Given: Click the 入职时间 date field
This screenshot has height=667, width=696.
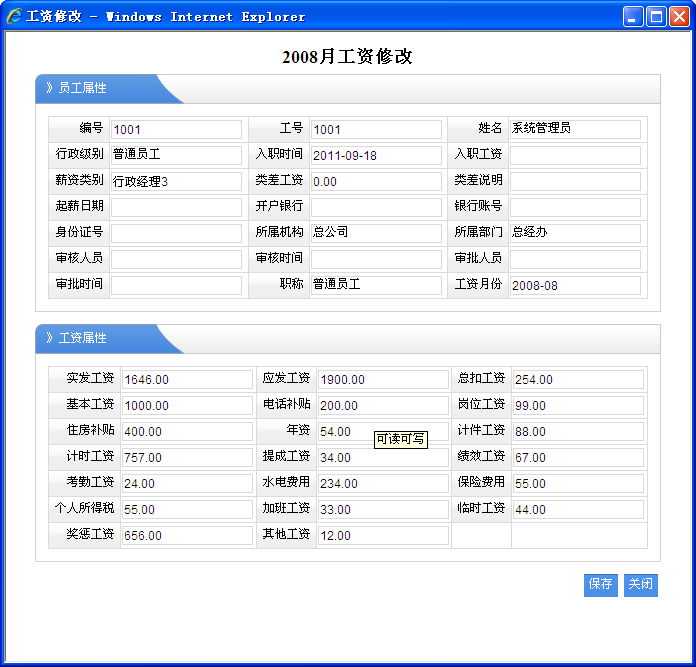Looking at the screenshot, I should tap(376, 155).
